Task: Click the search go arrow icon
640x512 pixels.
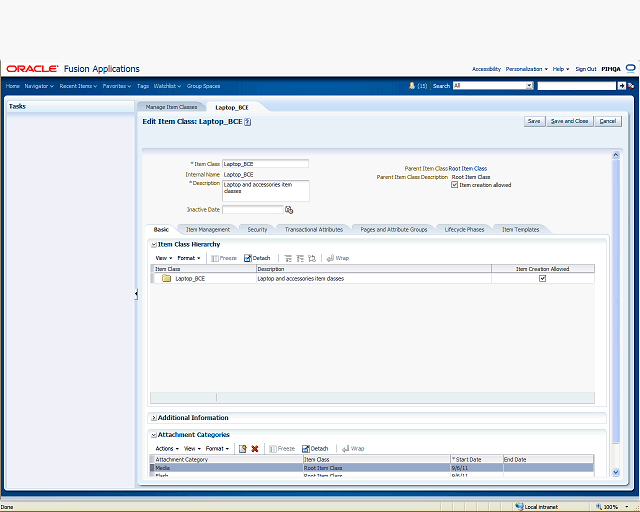Action: [621, 86]
